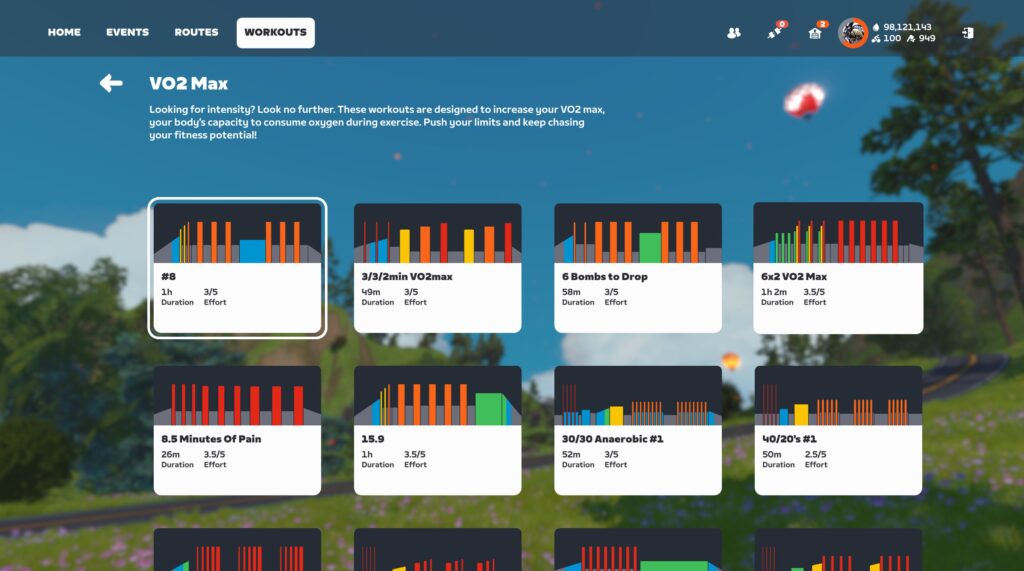Screen dimensions: 1024x571
Task: Go to the Home tab
Action: (x=64, y=32)
